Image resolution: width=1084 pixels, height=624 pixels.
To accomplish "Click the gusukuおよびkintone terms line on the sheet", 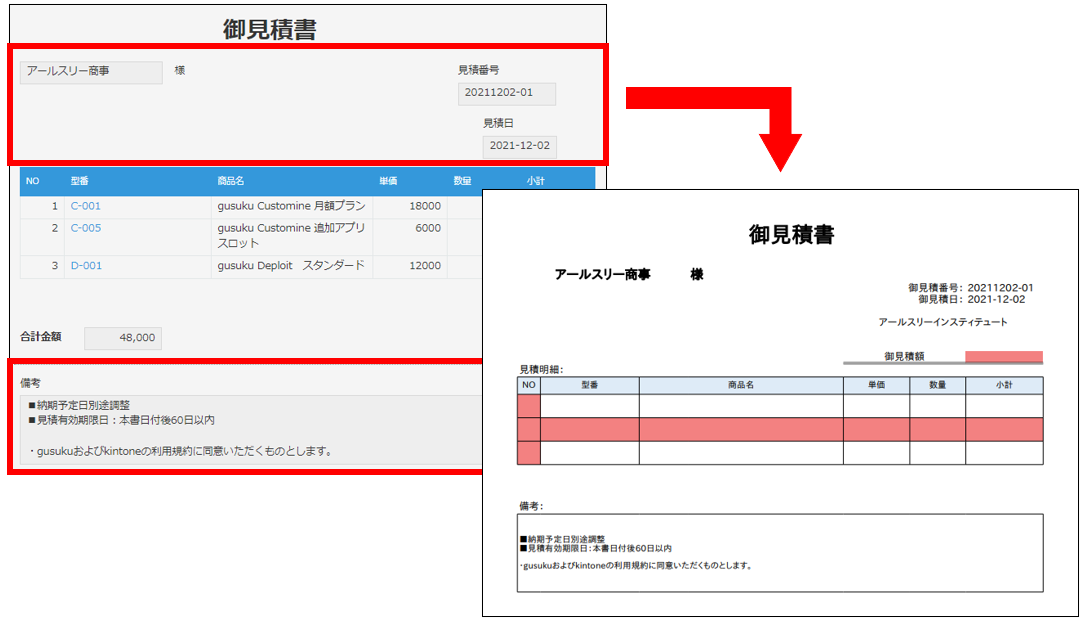I will [x=636, y=565].
